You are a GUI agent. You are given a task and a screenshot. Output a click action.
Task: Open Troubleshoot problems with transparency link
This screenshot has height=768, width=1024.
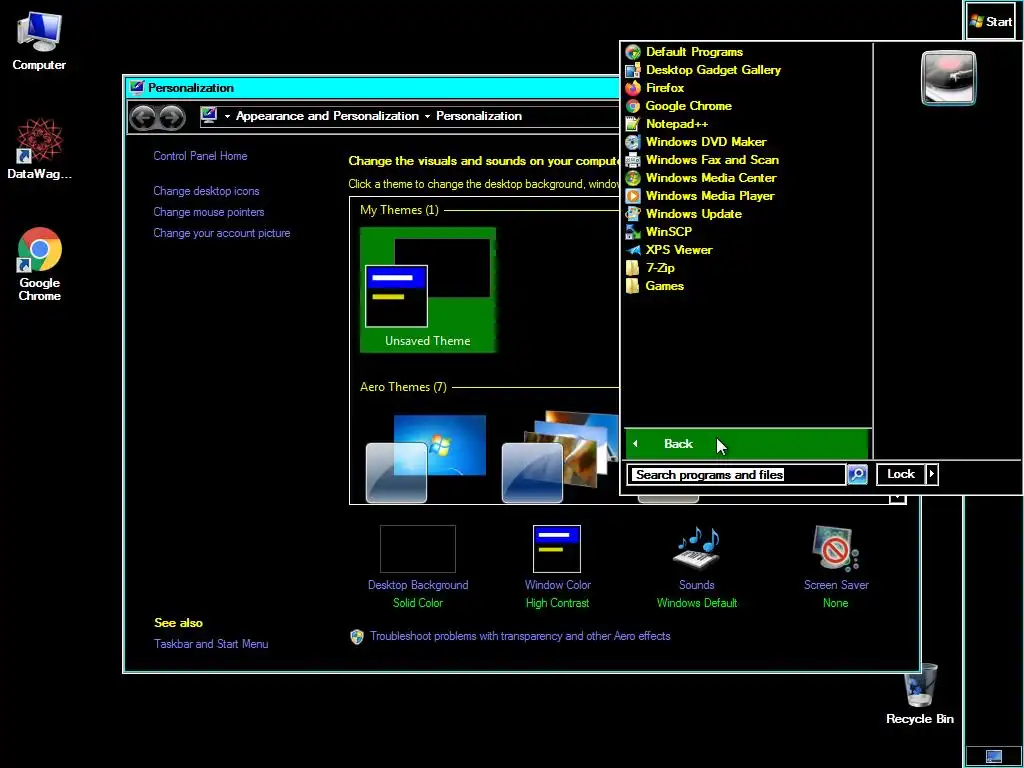[x=520, y=636]
